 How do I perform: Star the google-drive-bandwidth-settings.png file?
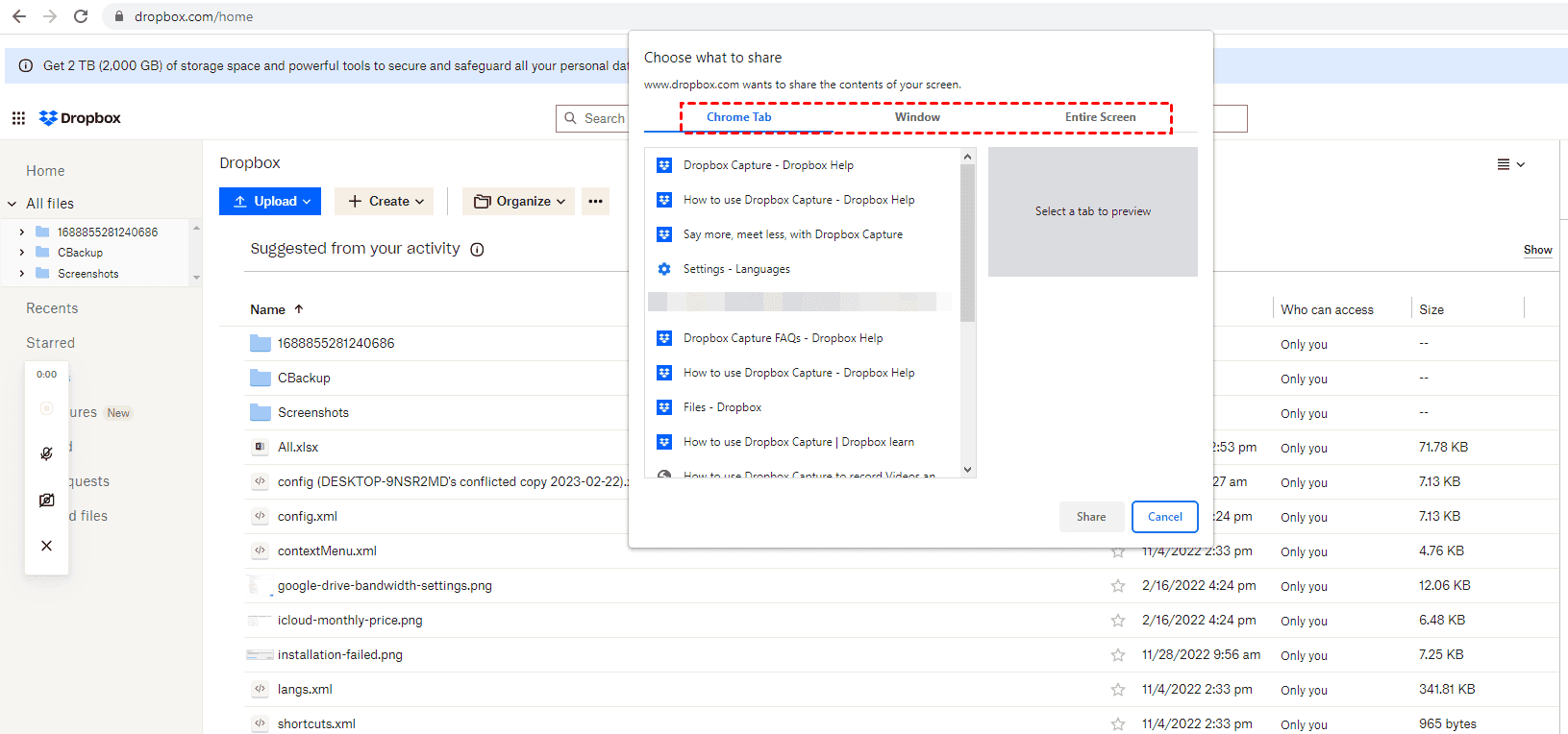click(x=1118, y=585)
